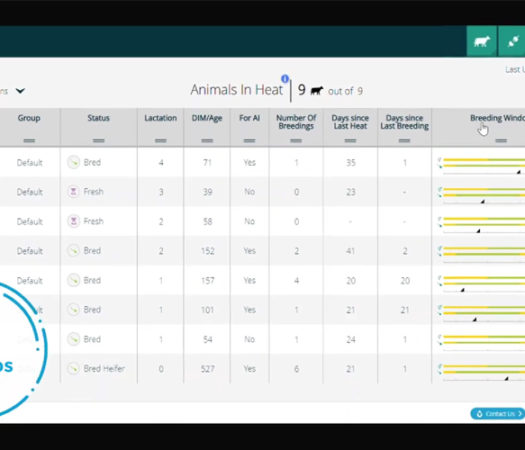Viewport: 525px width, 450px height.
Task: Click Default group in DIM 71 row
Action: pyautogui.click(x=29, y=163)
